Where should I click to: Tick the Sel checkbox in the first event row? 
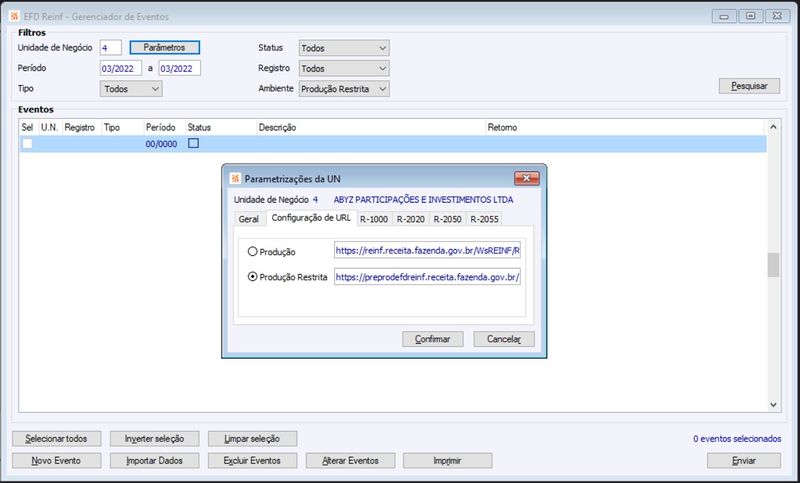pyautogui.click(x=27, y=144)
